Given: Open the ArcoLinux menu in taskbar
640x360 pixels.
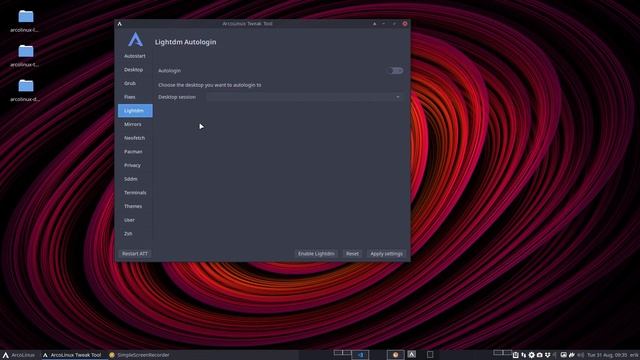Looking at the screenshot, I should coord(19,355).
